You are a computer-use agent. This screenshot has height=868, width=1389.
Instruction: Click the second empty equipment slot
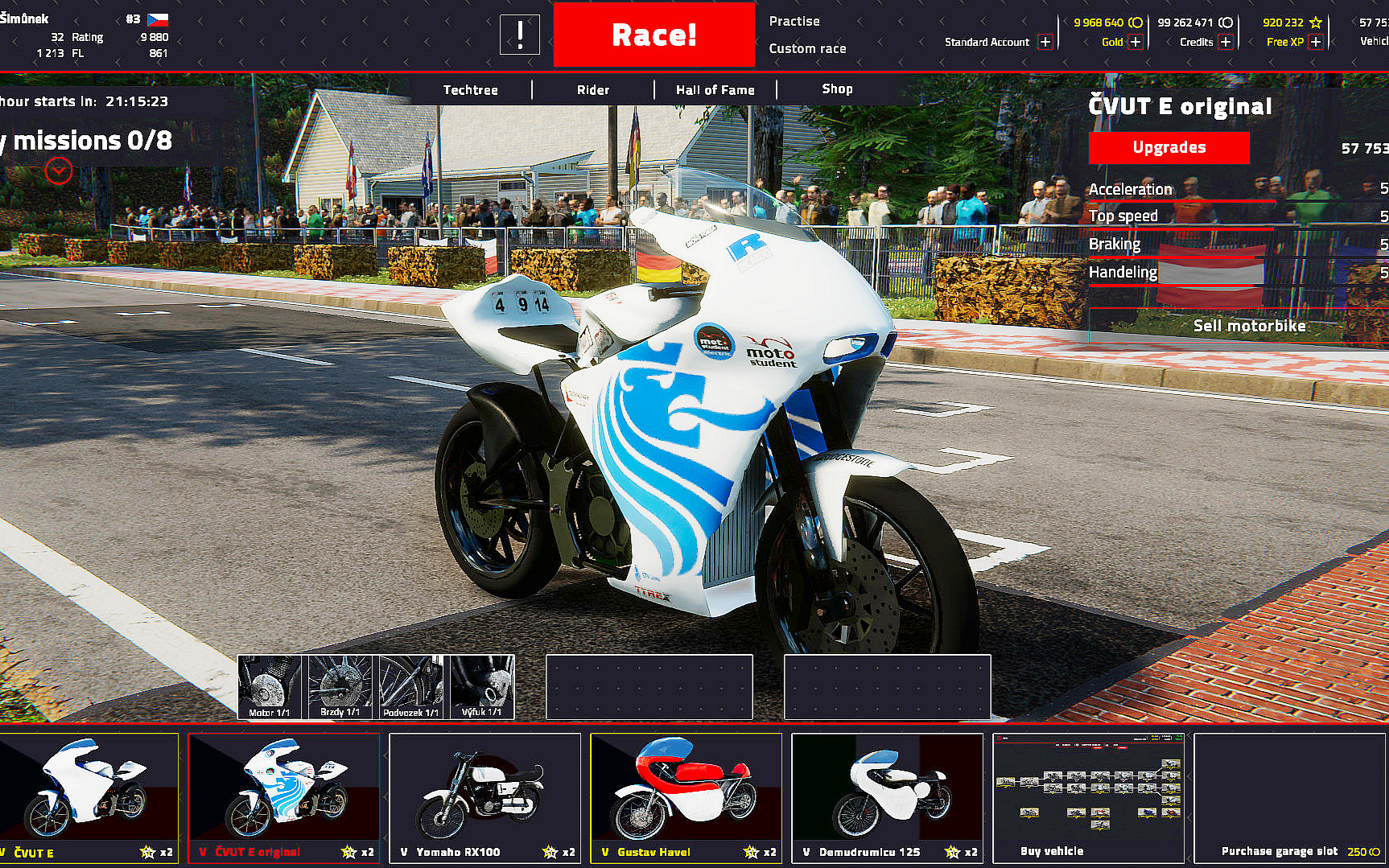[888, 687]
